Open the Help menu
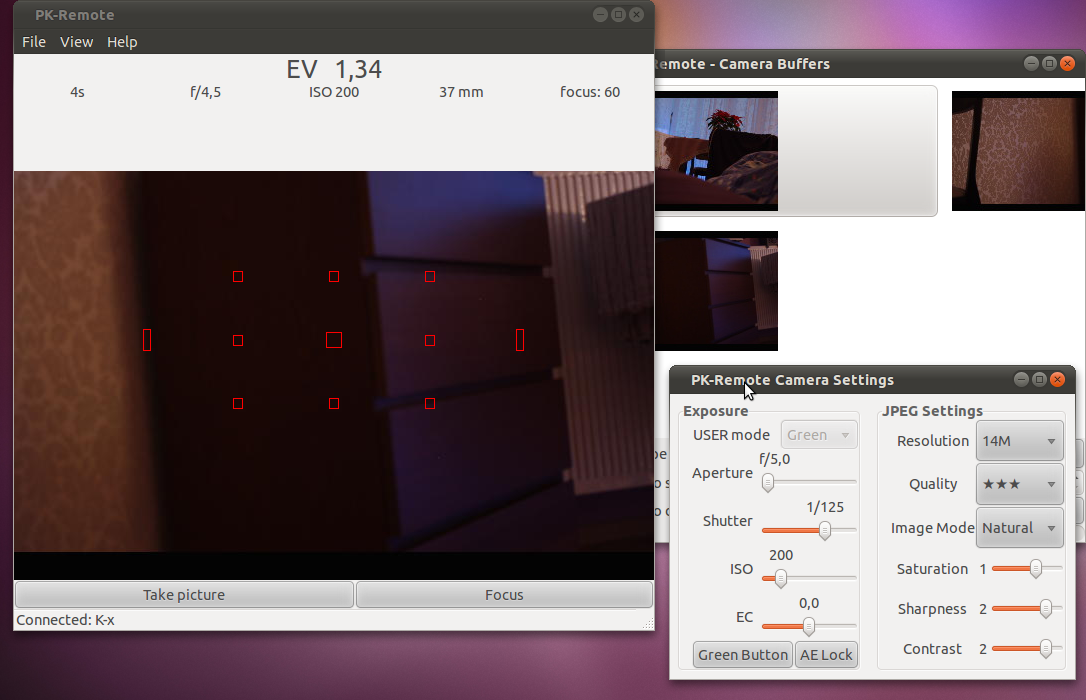The width and height of the screenshot is (1086, 700). point(122,42)
